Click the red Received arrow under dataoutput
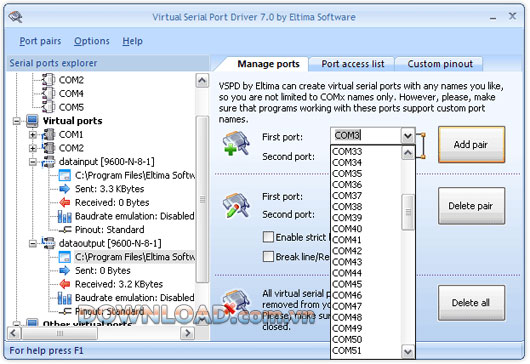This screenshot has width=530, height=364. [x=64, y=284]
